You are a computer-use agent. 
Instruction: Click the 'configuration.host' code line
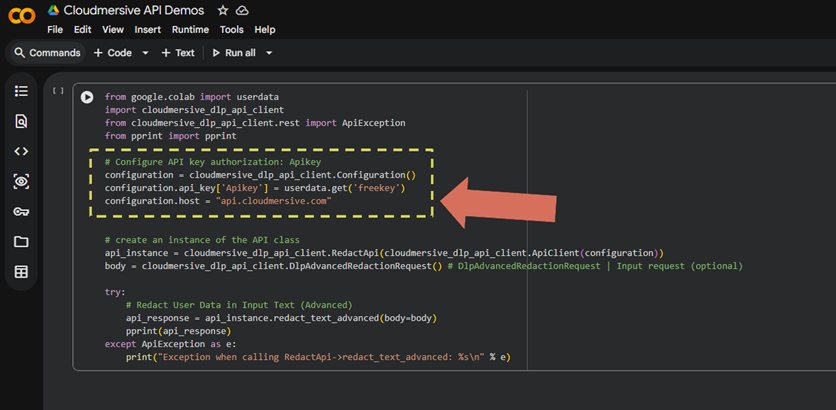218,201
